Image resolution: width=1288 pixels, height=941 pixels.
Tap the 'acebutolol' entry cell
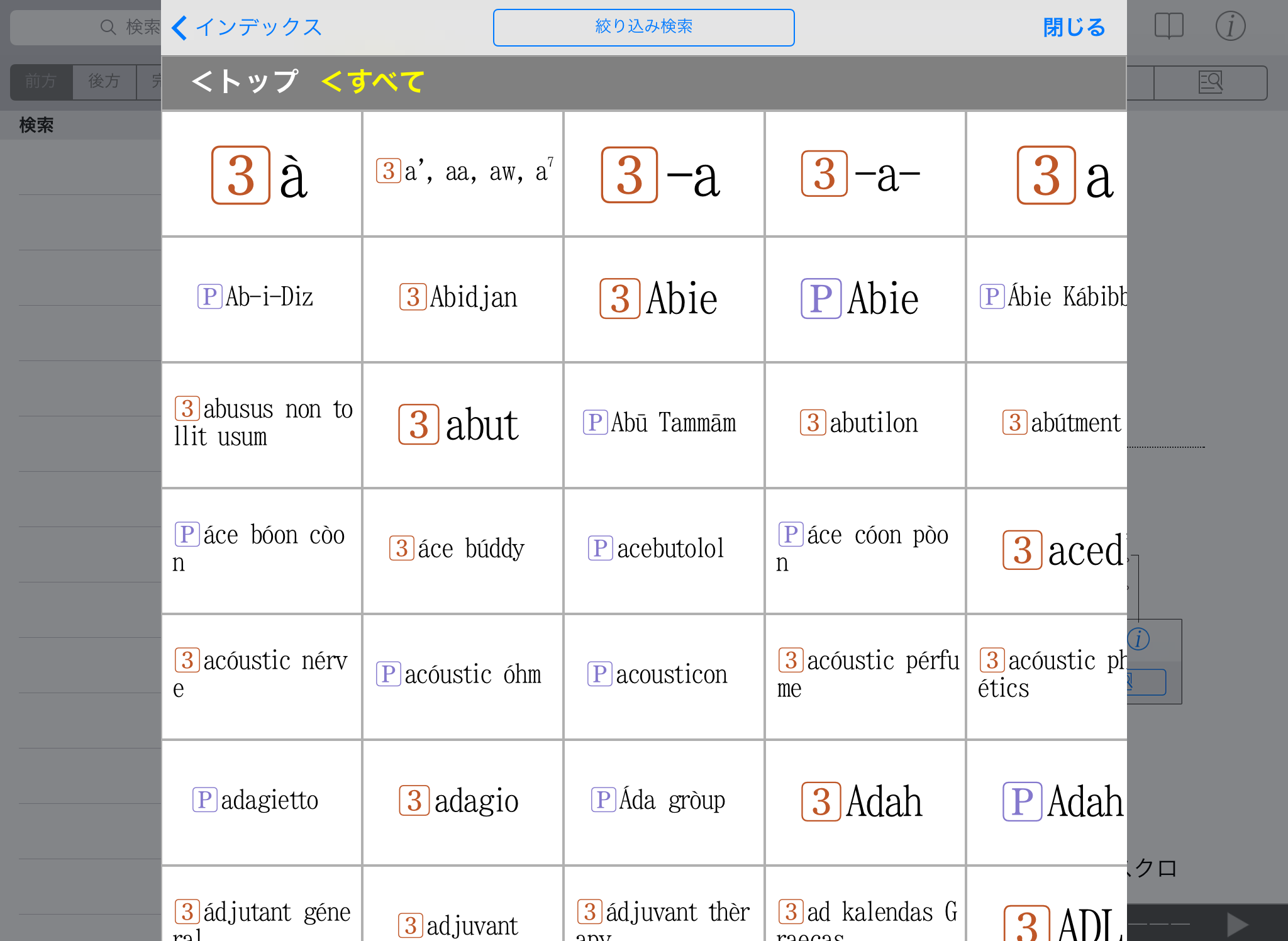(663, 550)
